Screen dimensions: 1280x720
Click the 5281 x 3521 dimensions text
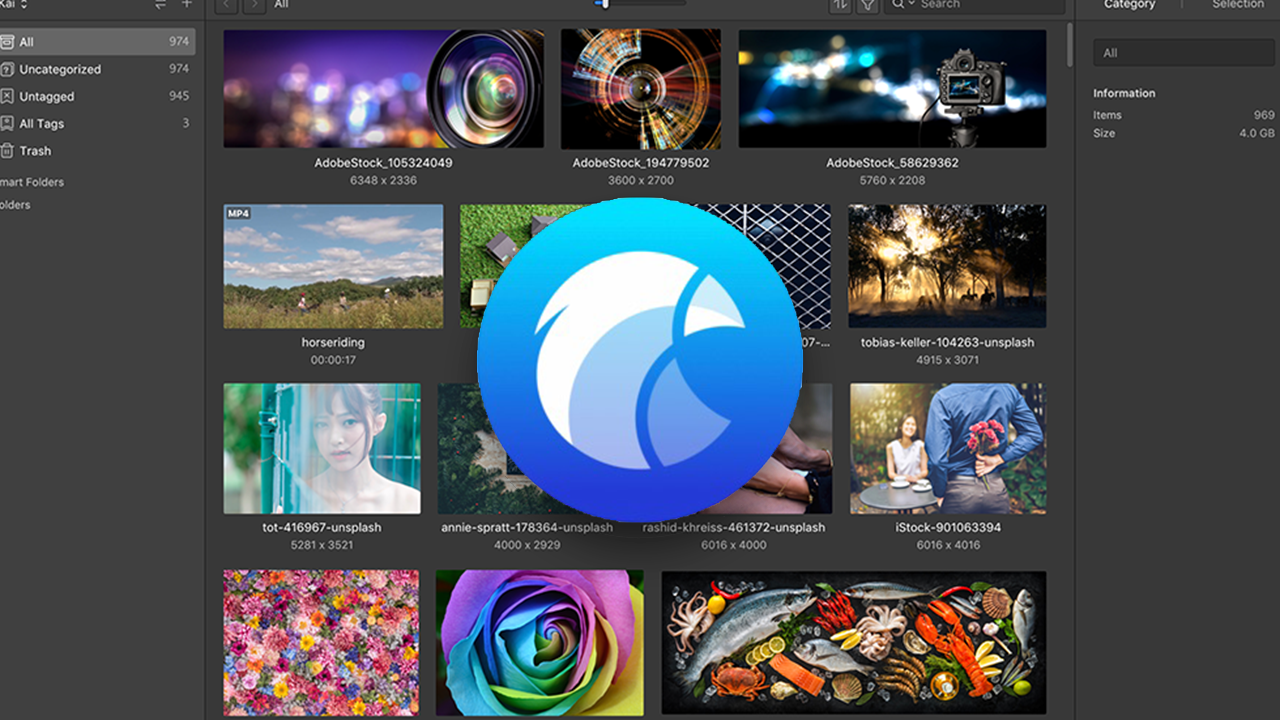point(322,545)
